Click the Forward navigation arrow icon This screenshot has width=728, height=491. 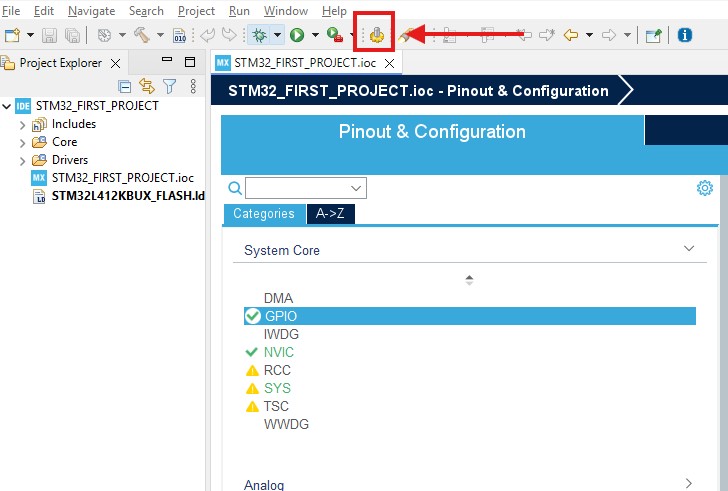[x=609, y=35]
